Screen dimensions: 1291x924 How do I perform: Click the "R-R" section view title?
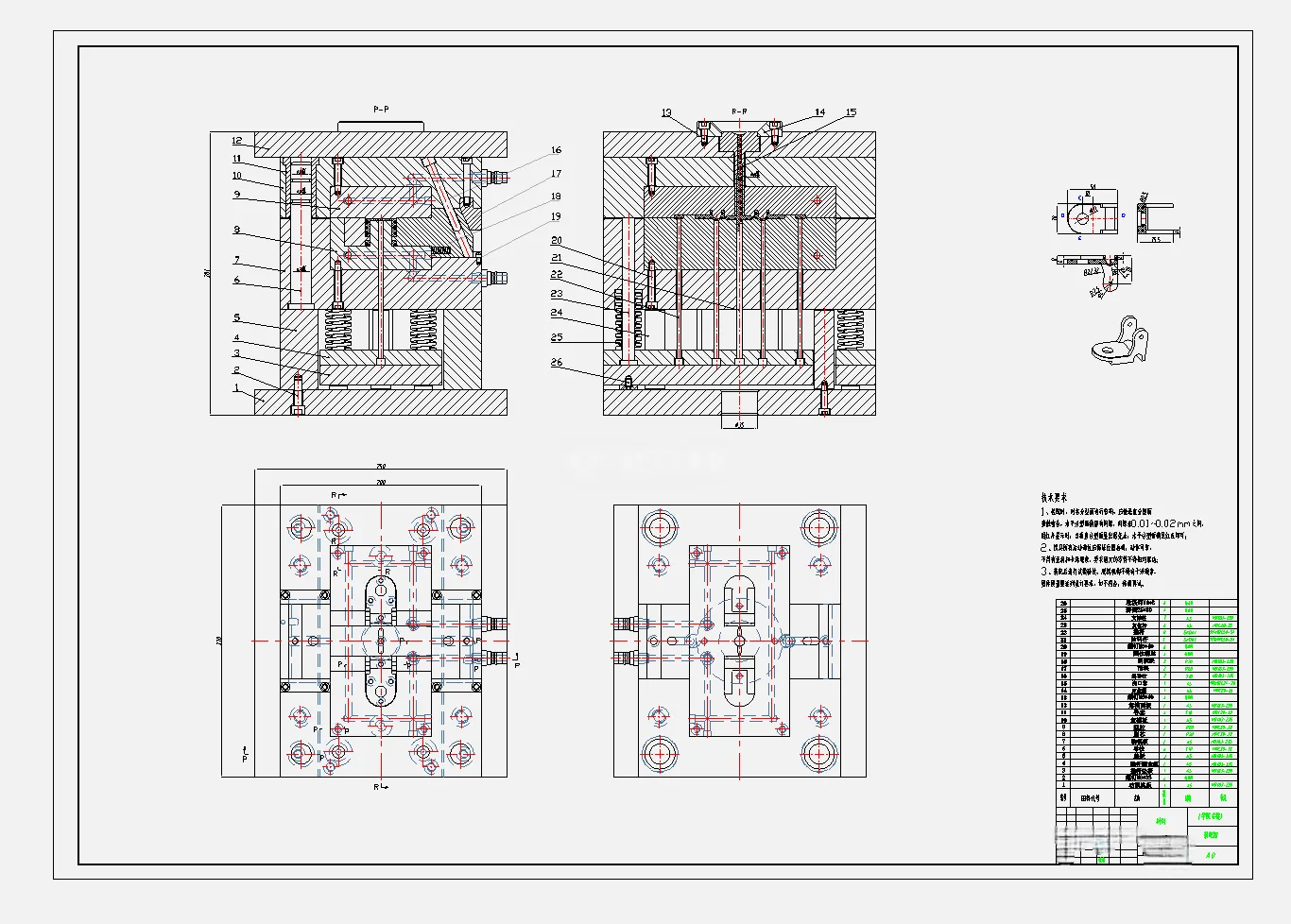pos(739,111)
